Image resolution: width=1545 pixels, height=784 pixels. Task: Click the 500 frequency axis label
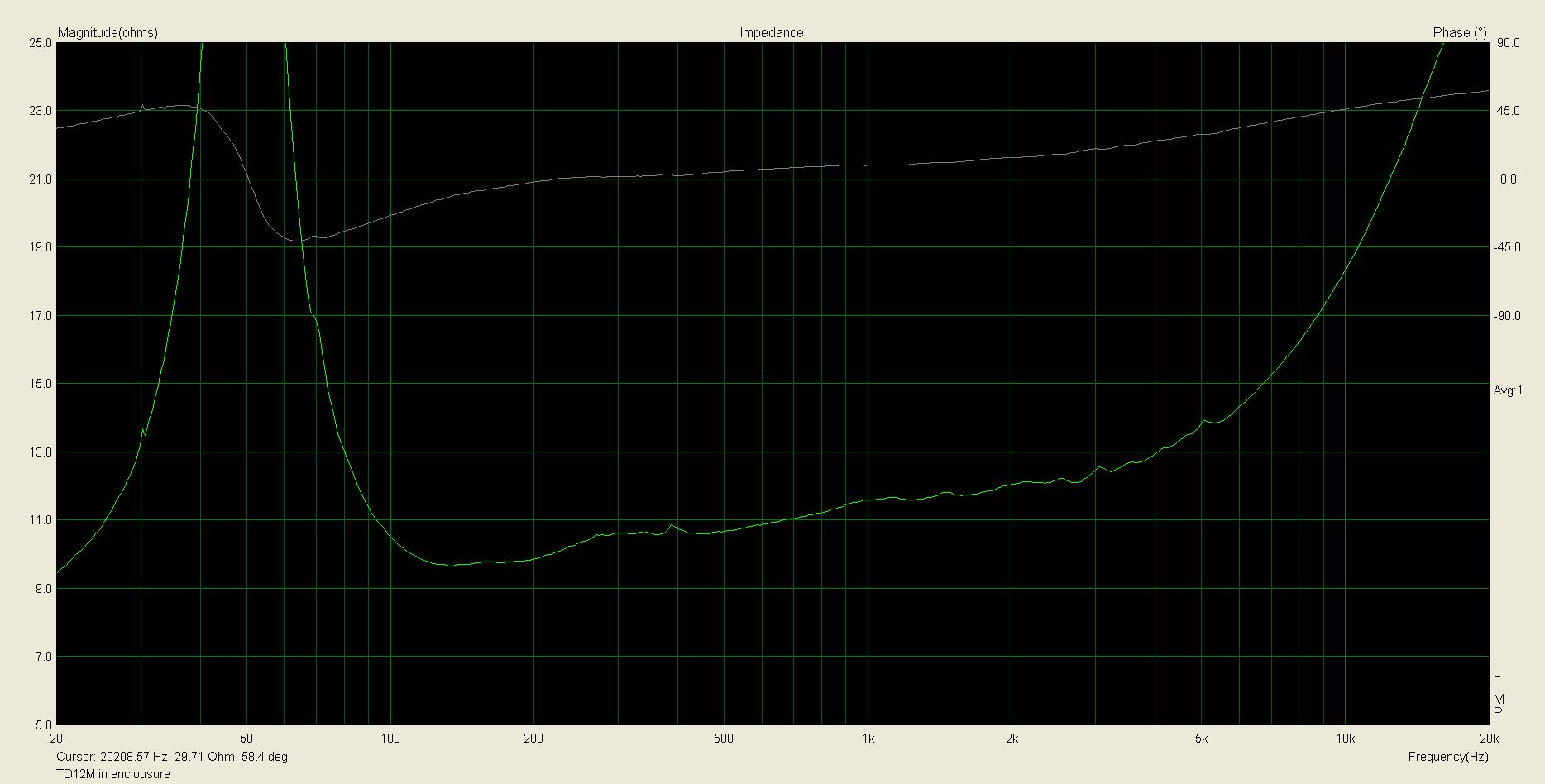tap(724, 738)
